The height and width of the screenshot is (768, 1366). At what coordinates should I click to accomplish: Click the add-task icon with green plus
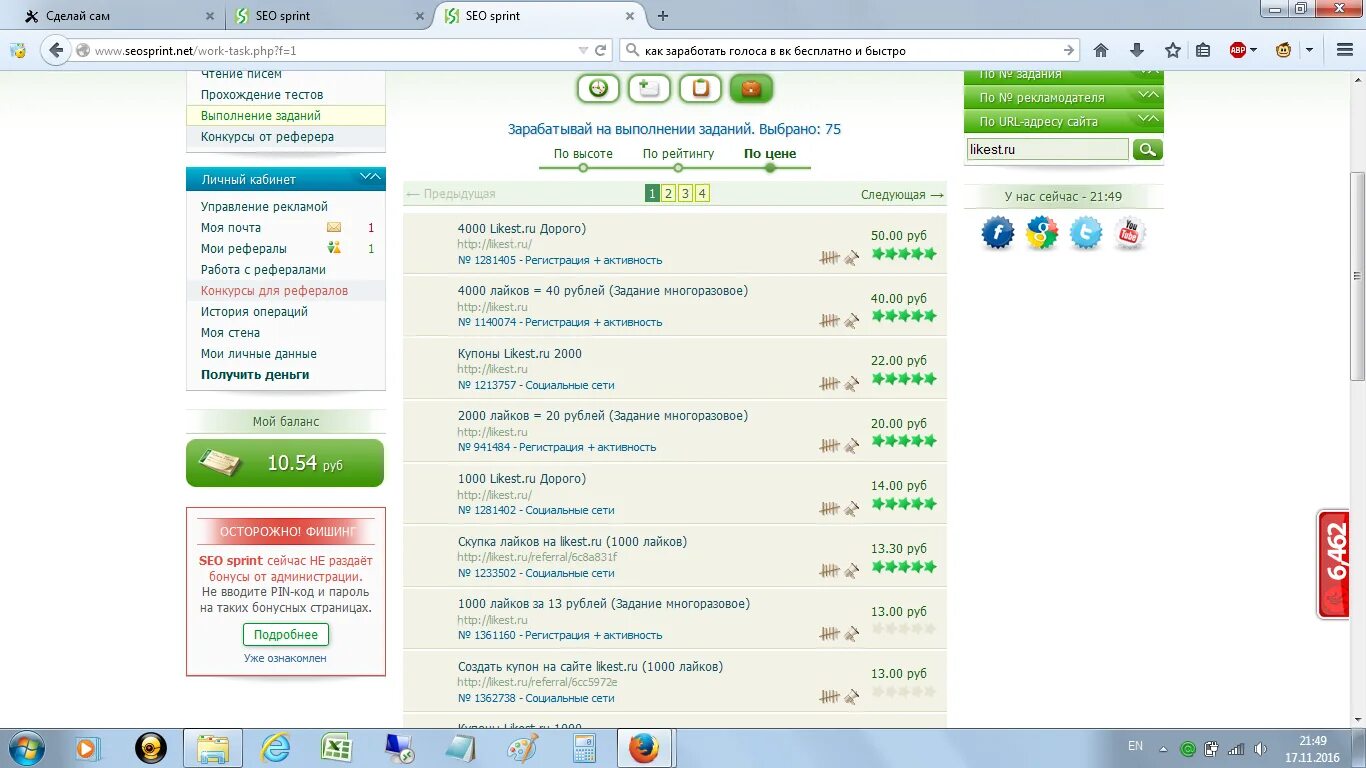[649, 88]
